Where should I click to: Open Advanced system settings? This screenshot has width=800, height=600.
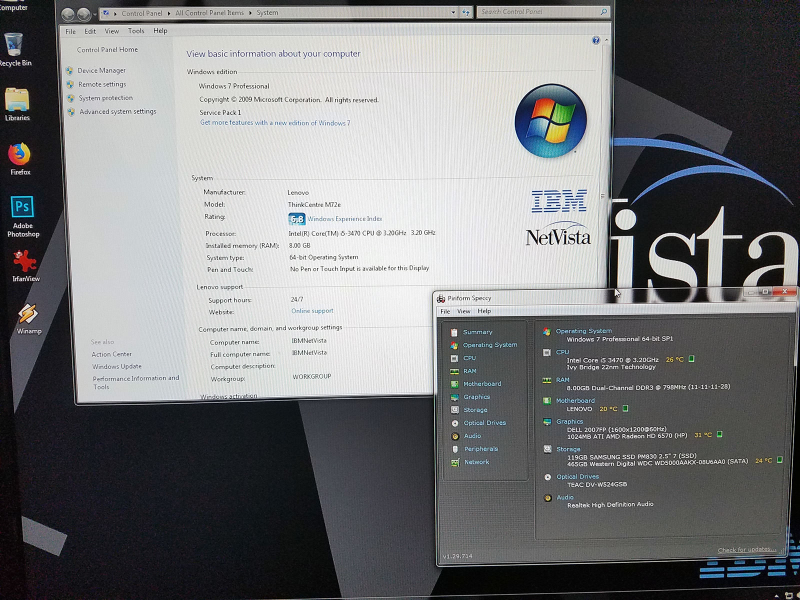[x=118, y=112]
